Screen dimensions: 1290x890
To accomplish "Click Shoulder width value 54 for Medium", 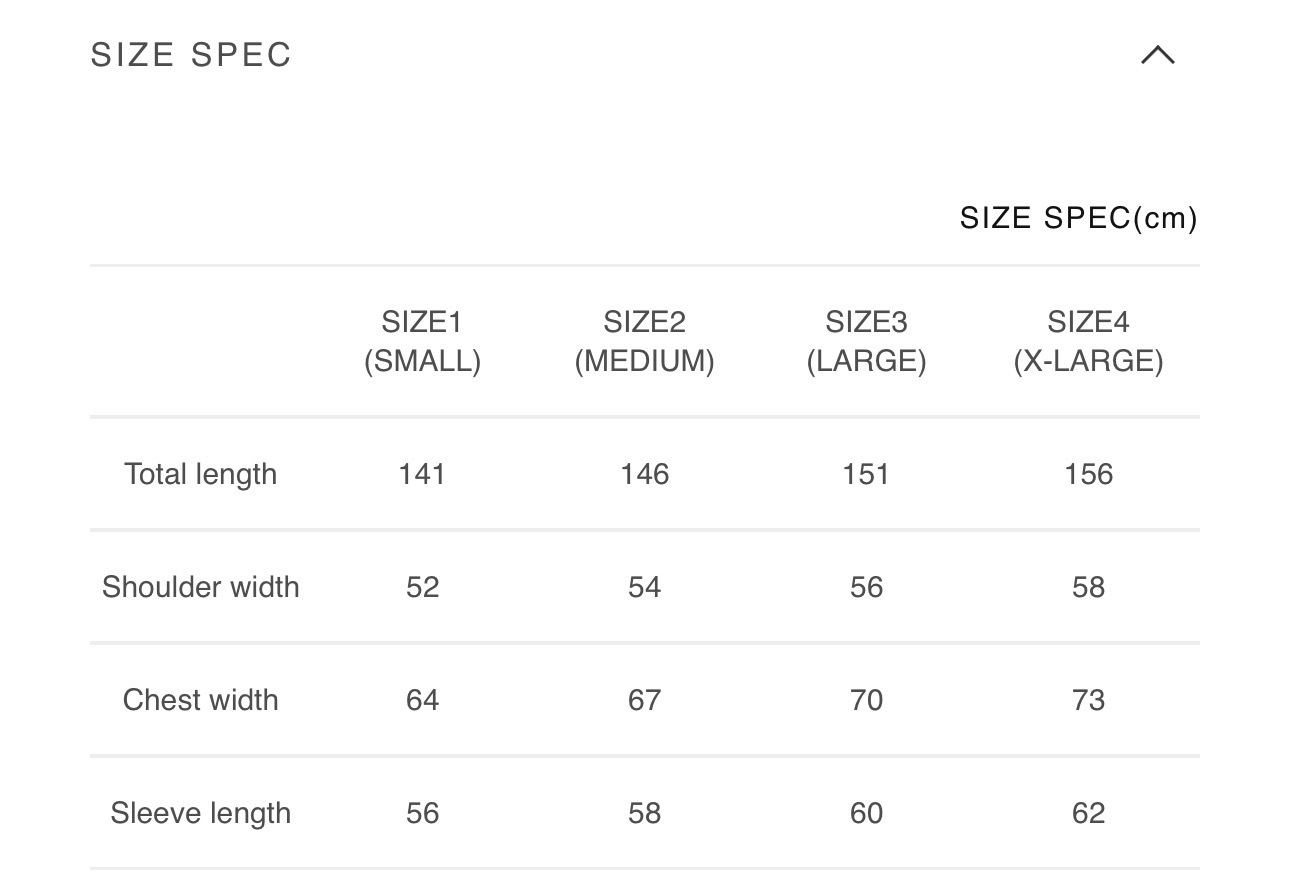I will [x=644, y=587].
